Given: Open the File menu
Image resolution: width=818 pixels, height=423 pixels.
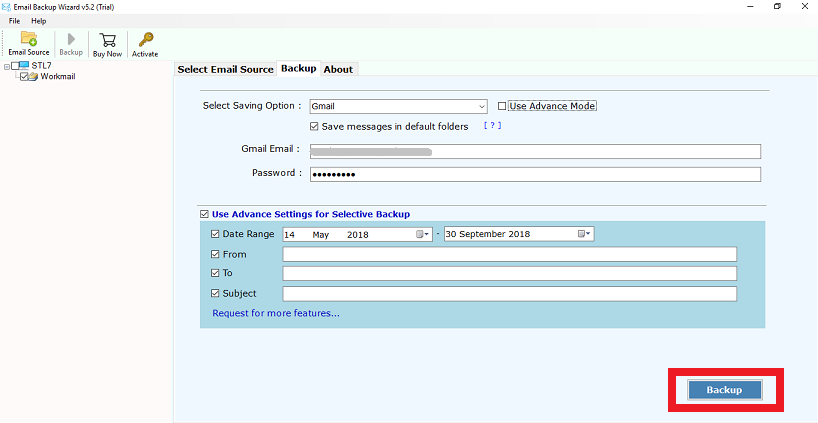Looking at the screenshot, I should click(x=15, y=21).
